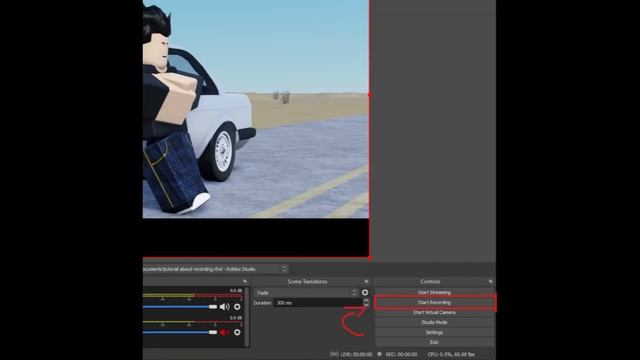The image size is (640, 360).
Task: Click the Start Recording button
Action: click(434, 302)
